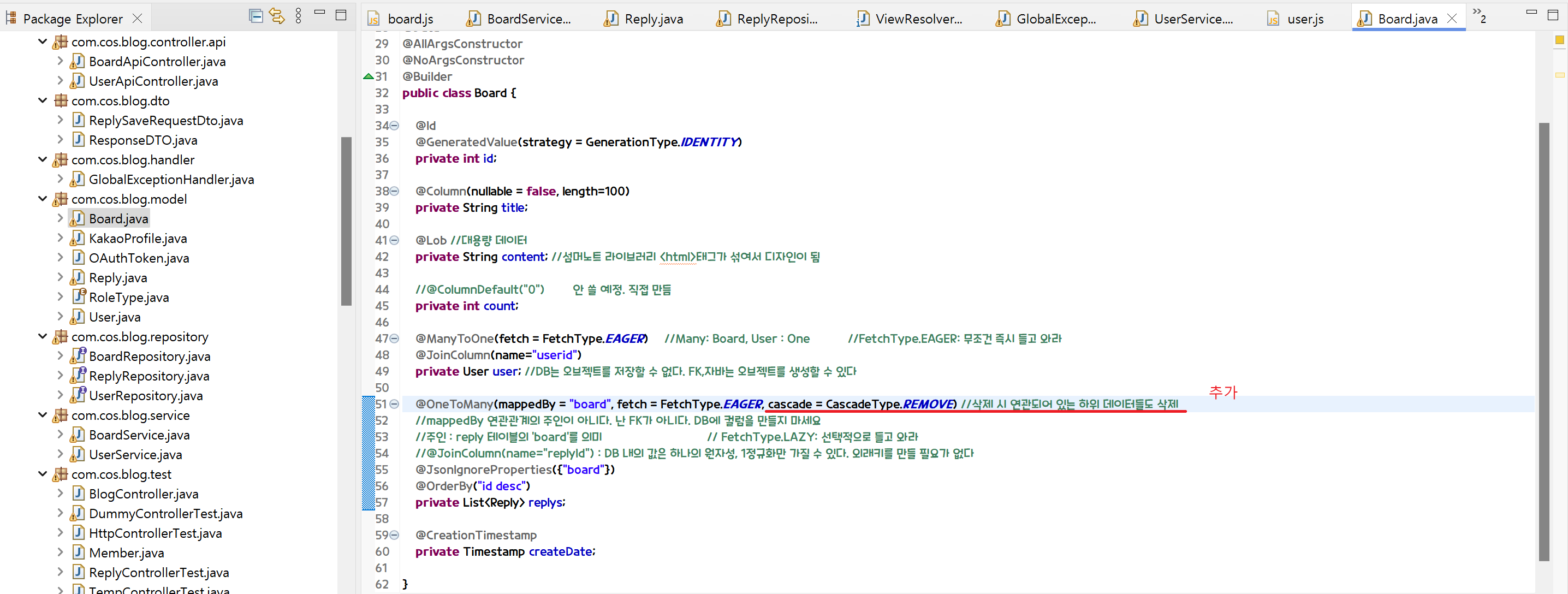The width and height of the screenshot is (1568, 594).
Task: Select Member.java file
Action: pyautogui.click(x=127, y=553)
